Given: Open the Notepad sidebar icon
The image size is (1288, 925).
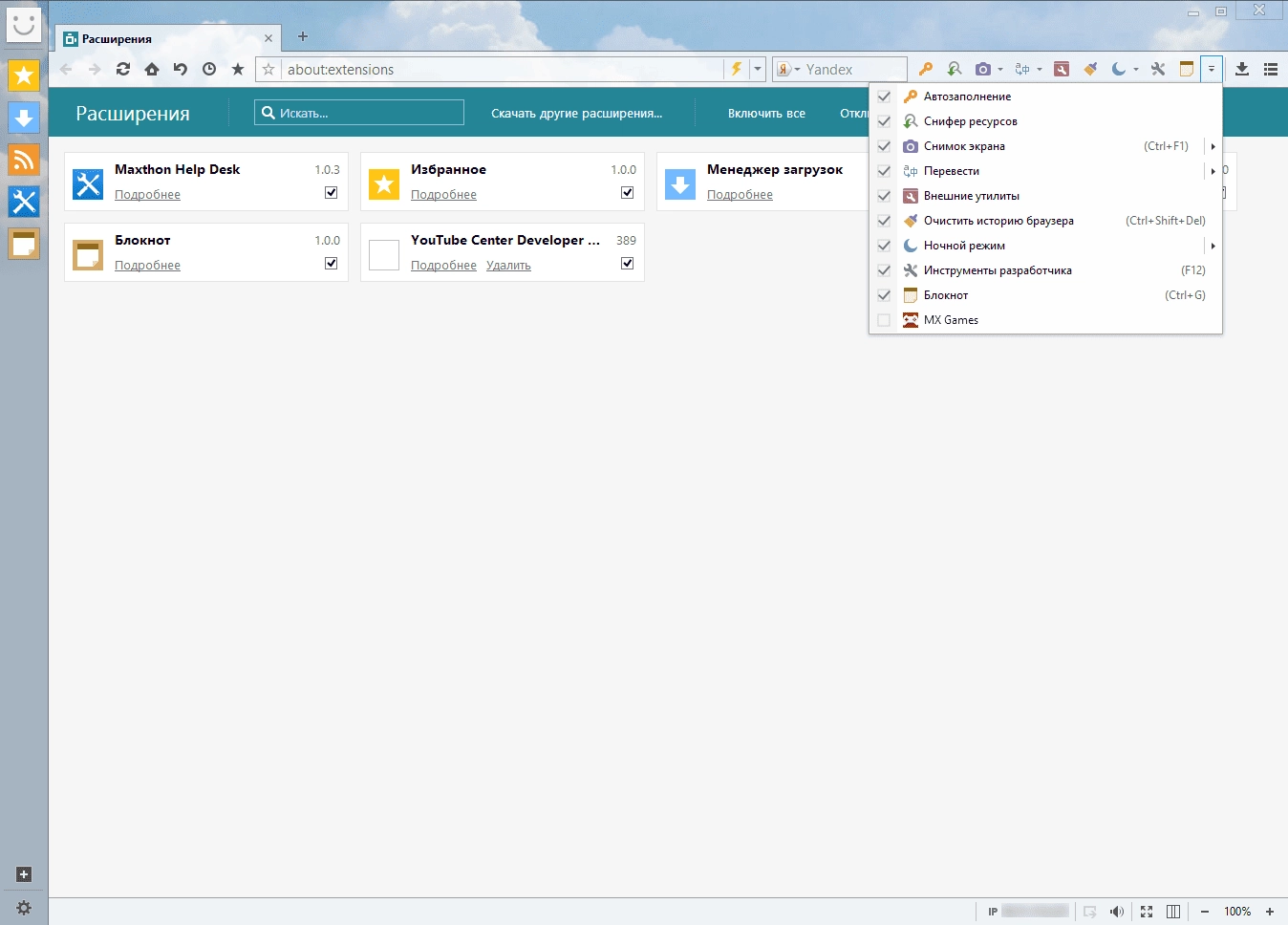Looking at the screenshot, I should (24, 244).
